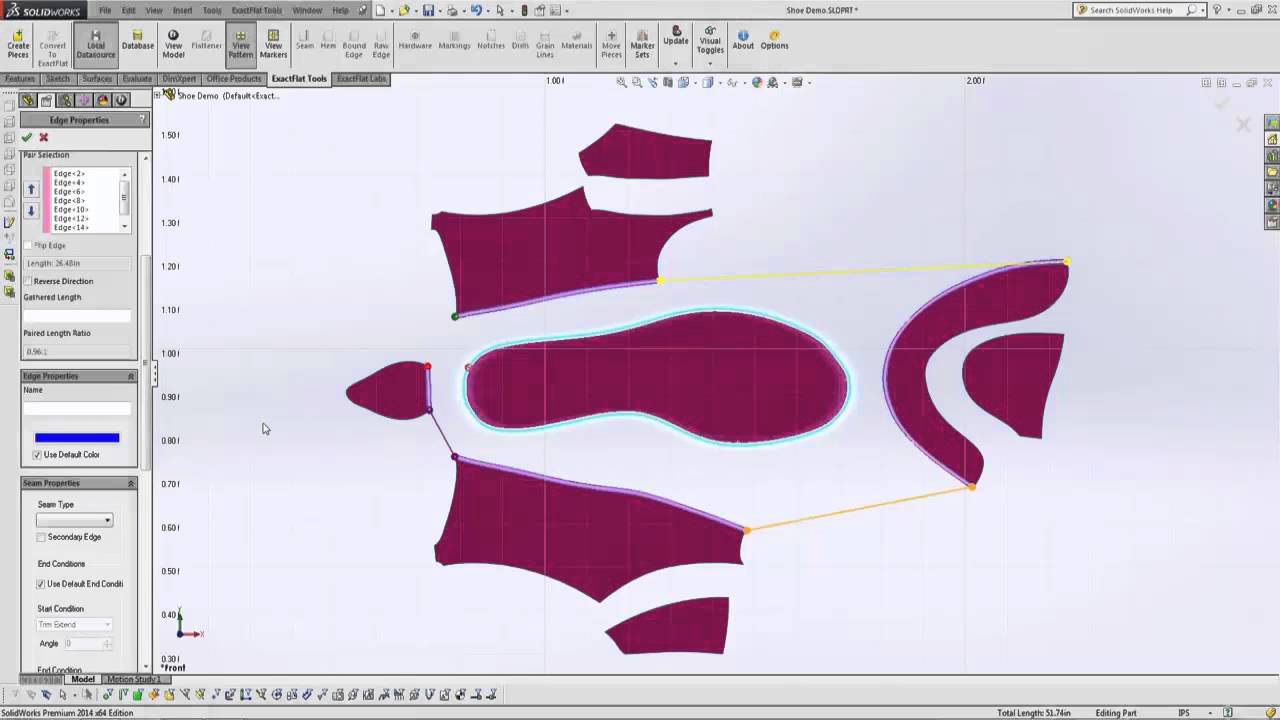Enable the Secondary Edge checkbox
The height and width of the screenshot is (720, 1280).
[x=41, y=537]
